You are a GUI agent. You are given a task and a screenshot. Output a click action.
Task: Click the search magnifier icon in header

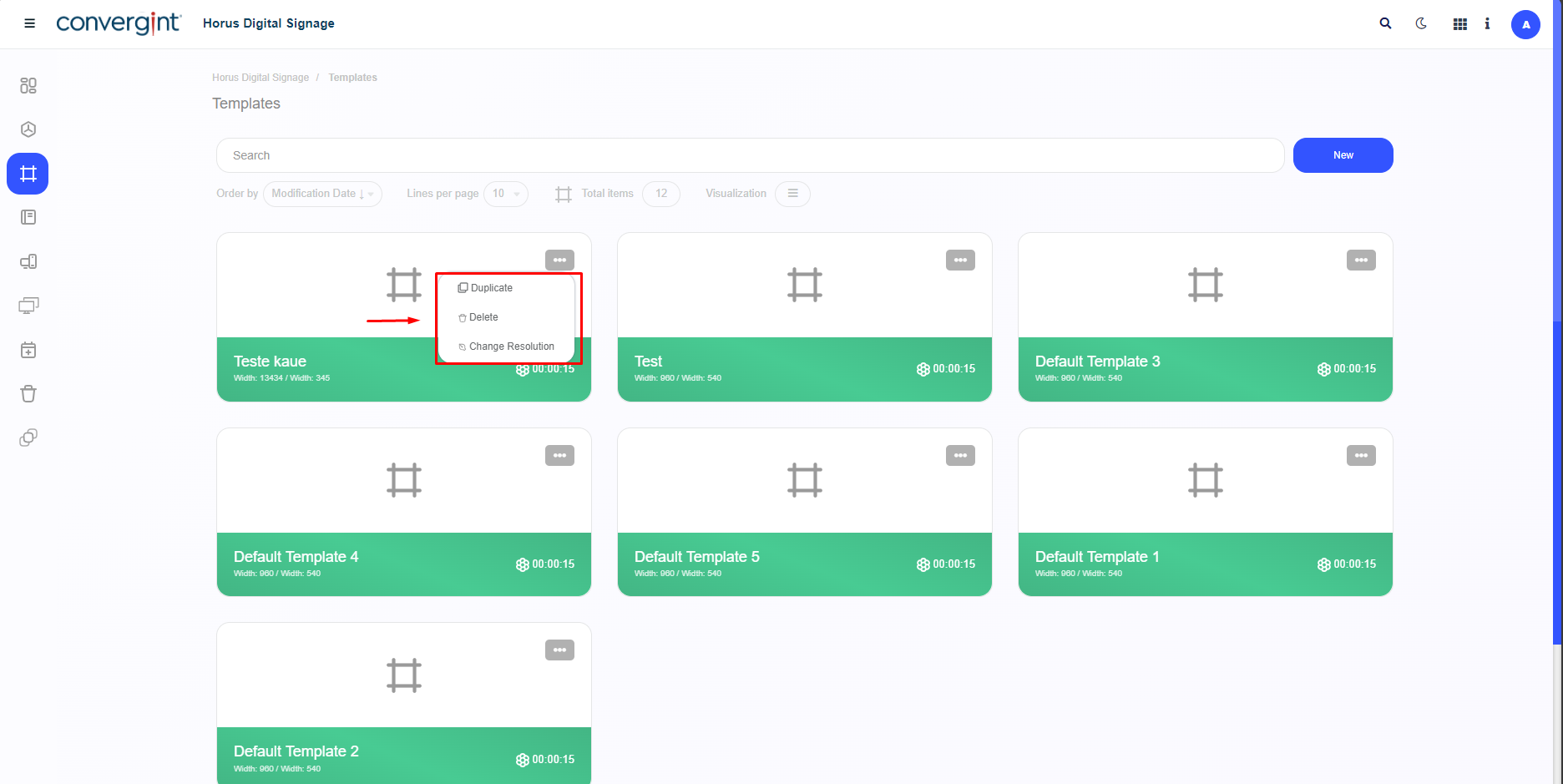coord(1385,23)
